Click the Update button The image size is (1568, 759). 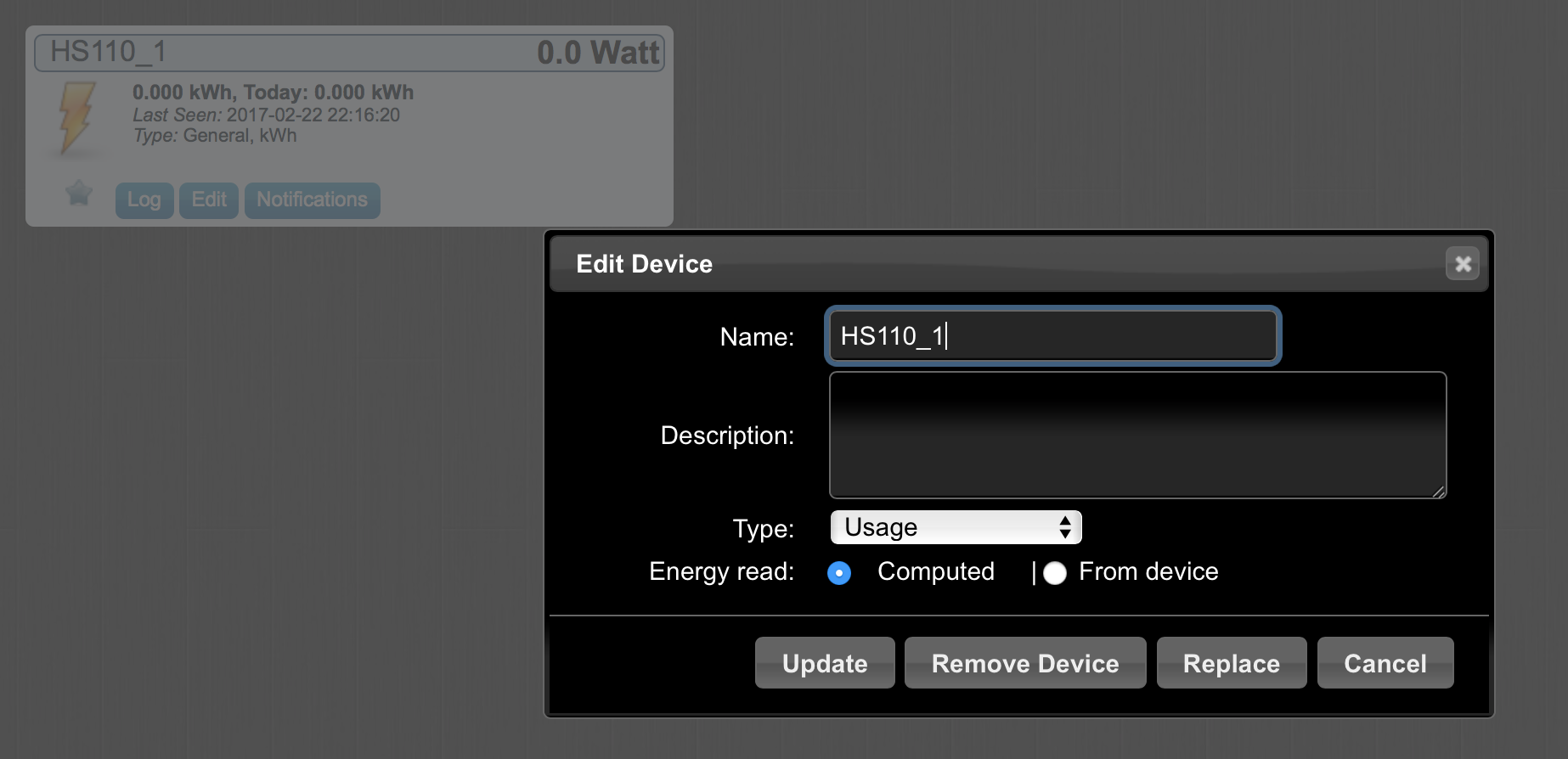[825, 663]
